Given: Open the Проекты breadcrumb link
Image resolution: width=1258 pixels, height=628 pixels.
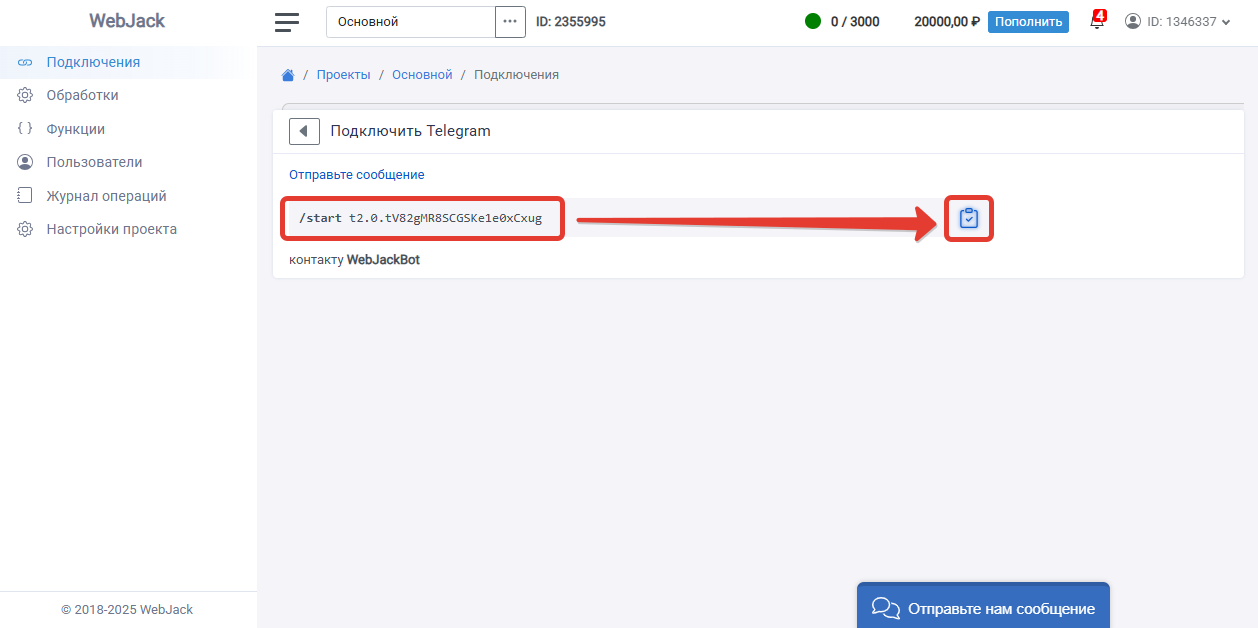Looking at the screenshot, I should (344, 75).
